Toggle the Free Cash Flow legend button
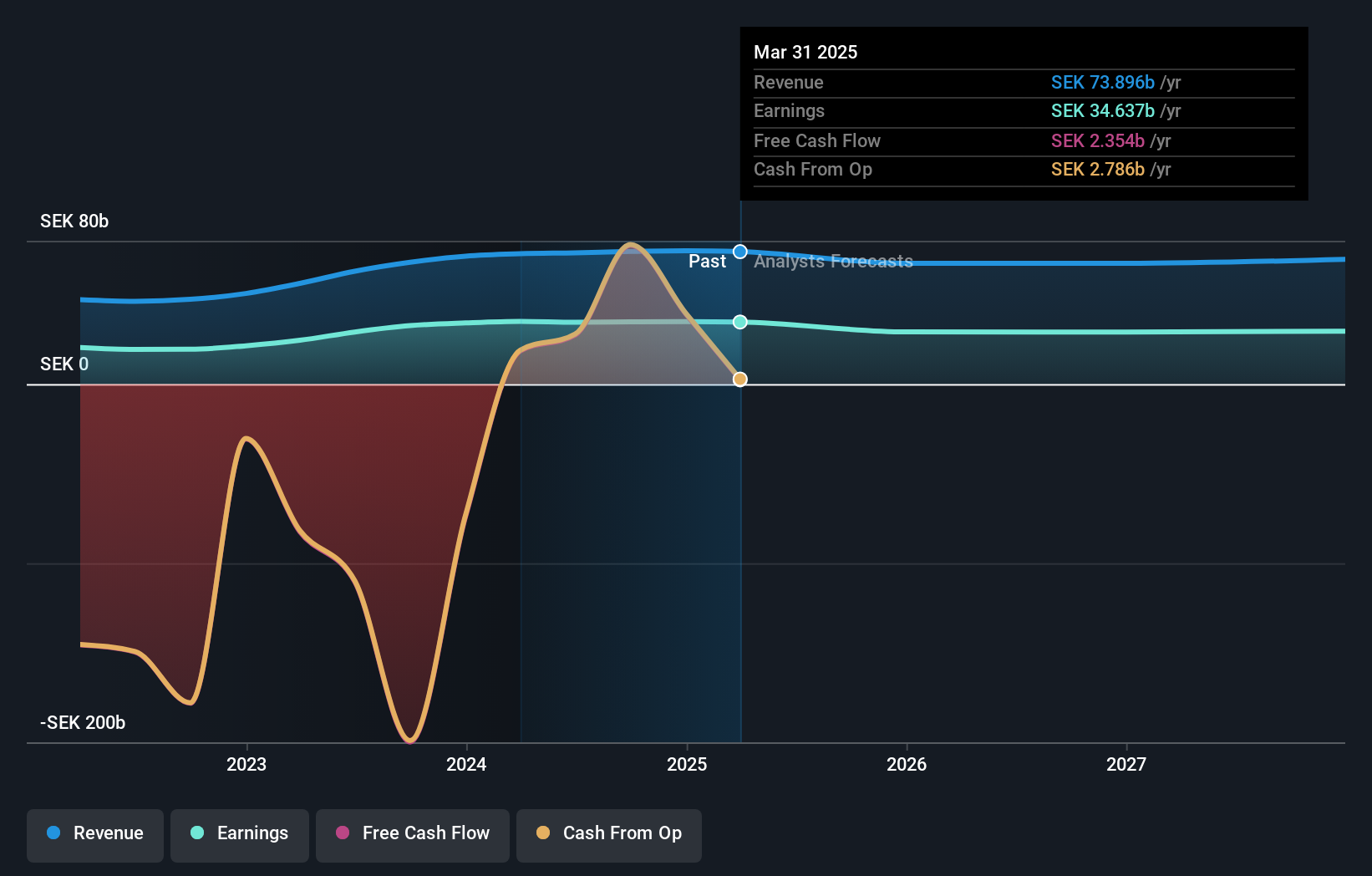 413,835
